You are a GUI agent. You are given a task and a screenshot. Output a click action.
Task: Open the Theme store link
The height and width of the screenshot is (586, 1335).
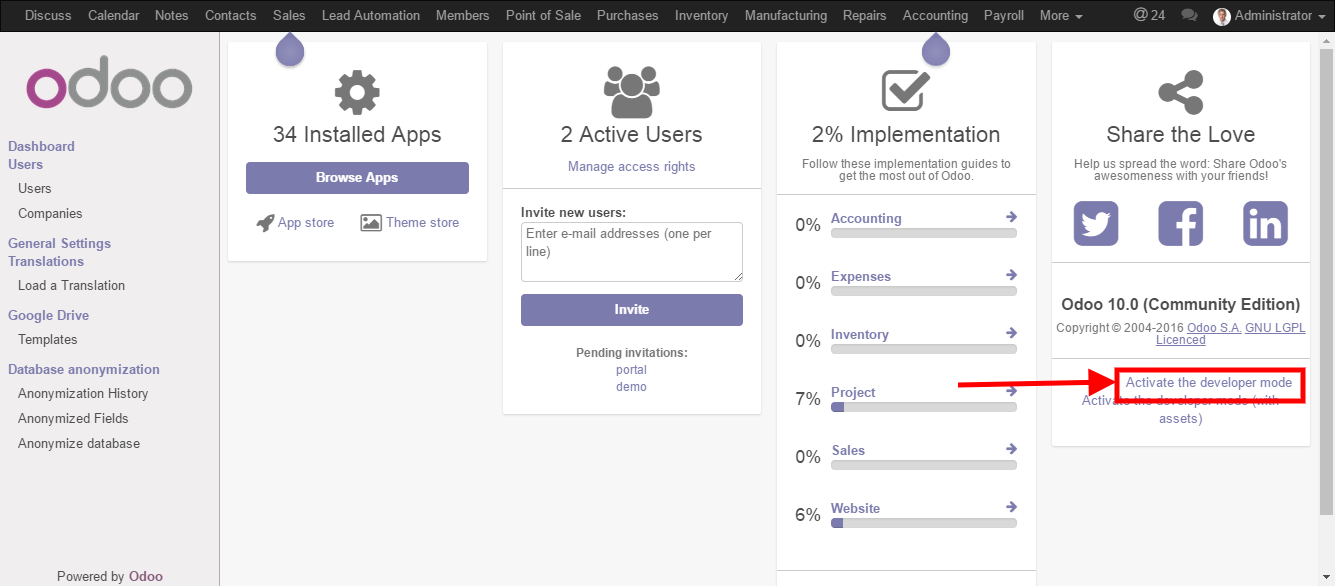pyautogui.click(x=423, y=223)
